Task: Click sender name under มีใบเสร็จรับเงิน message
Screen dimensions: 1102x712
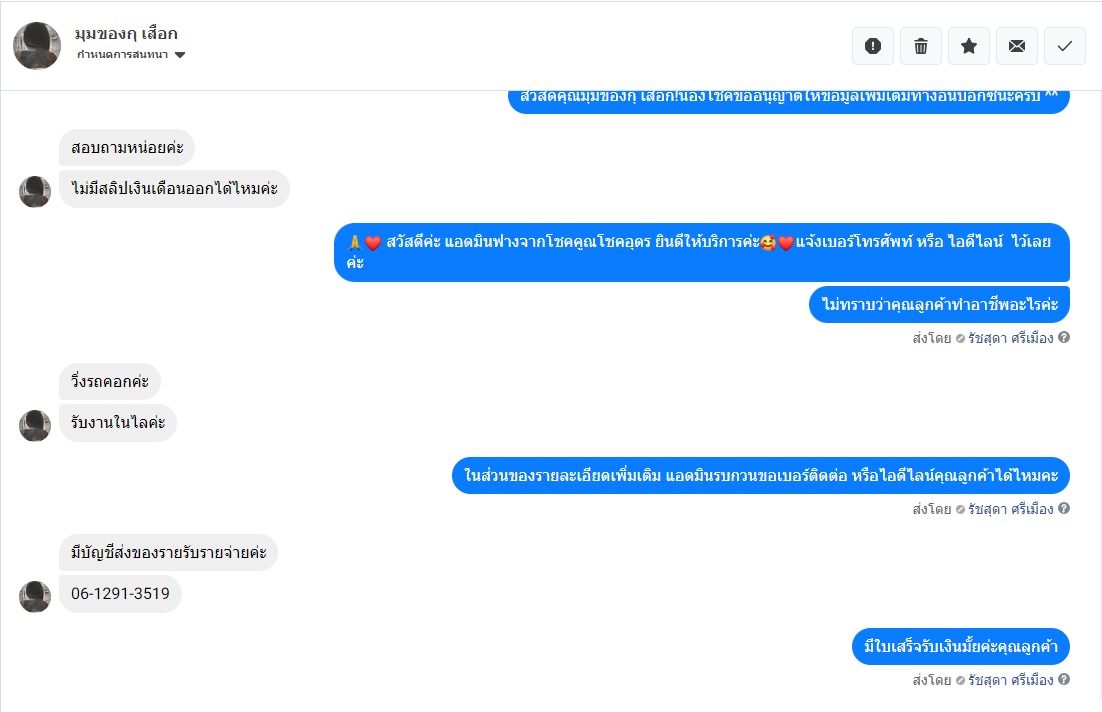Action: point(1011,680)
